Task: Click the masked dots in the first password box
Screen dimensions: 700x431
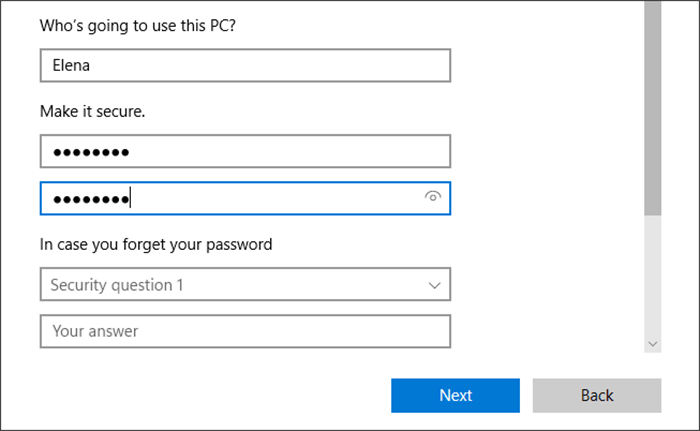Action: [x=91, y=153]
